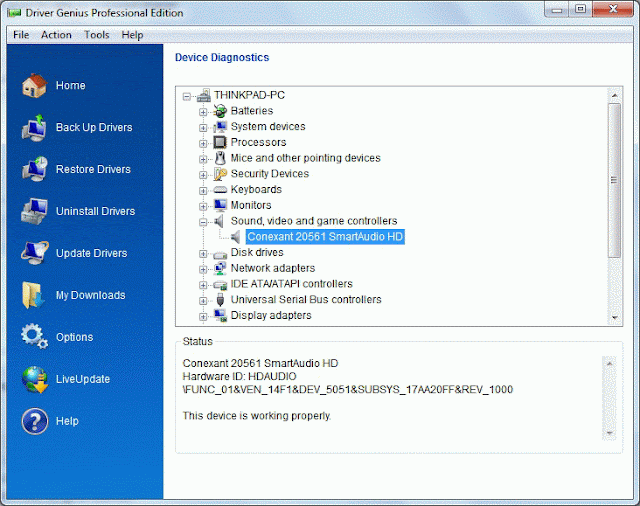
Task: Click the THINKPAD-PC computer icon
Action: click(204, 95)
